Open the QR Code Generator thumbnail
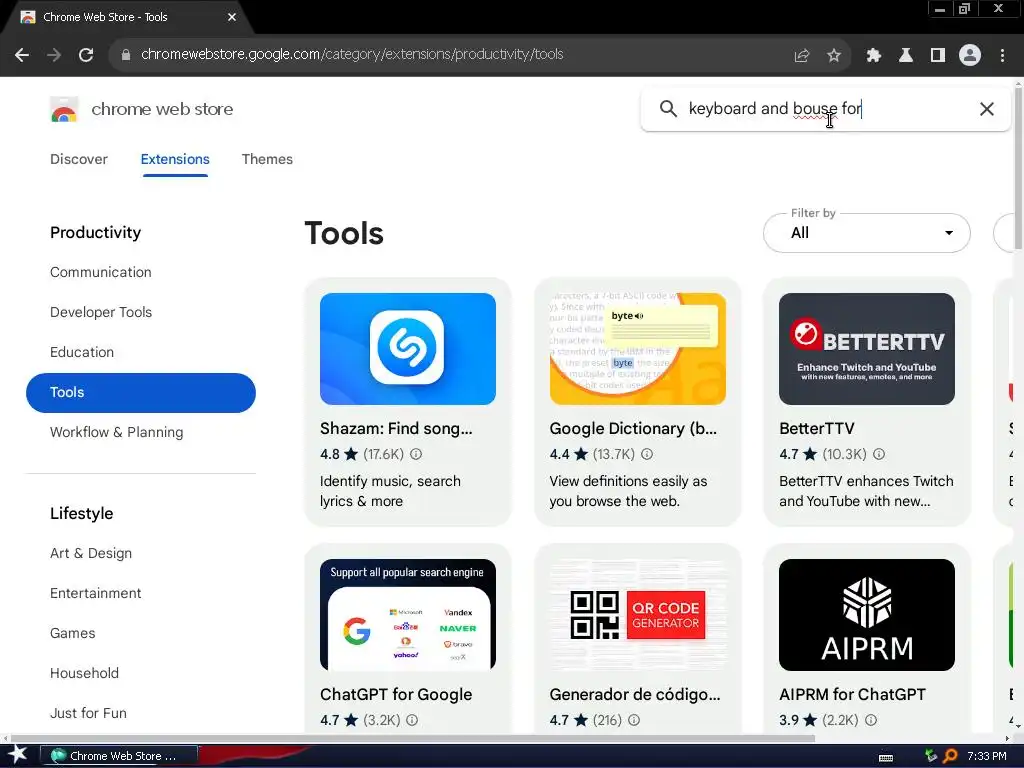 637,615
